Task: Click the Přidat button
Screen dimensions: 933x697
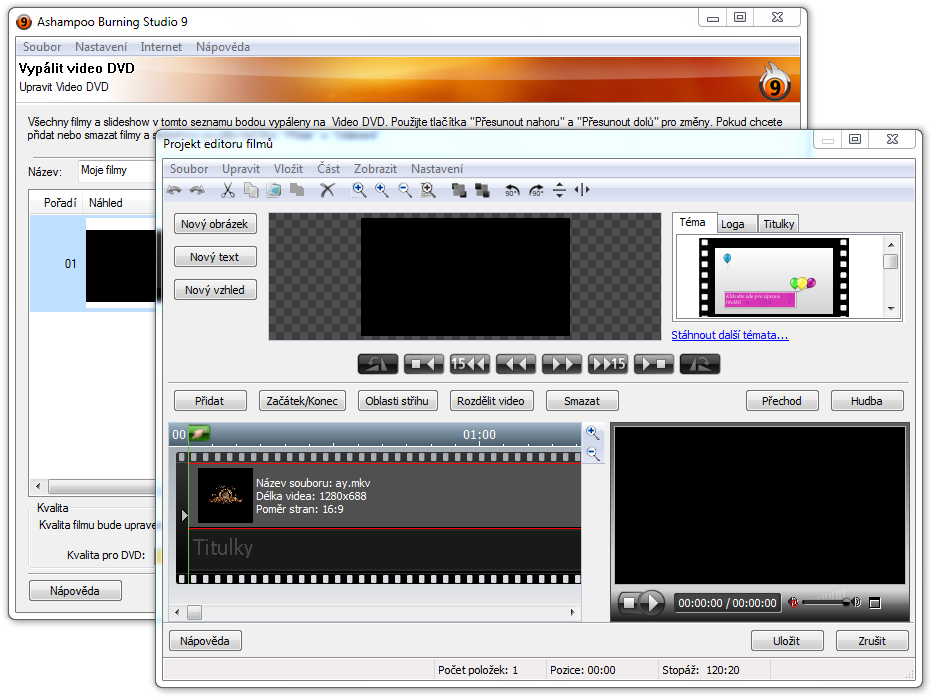Action: click(210, 401)
